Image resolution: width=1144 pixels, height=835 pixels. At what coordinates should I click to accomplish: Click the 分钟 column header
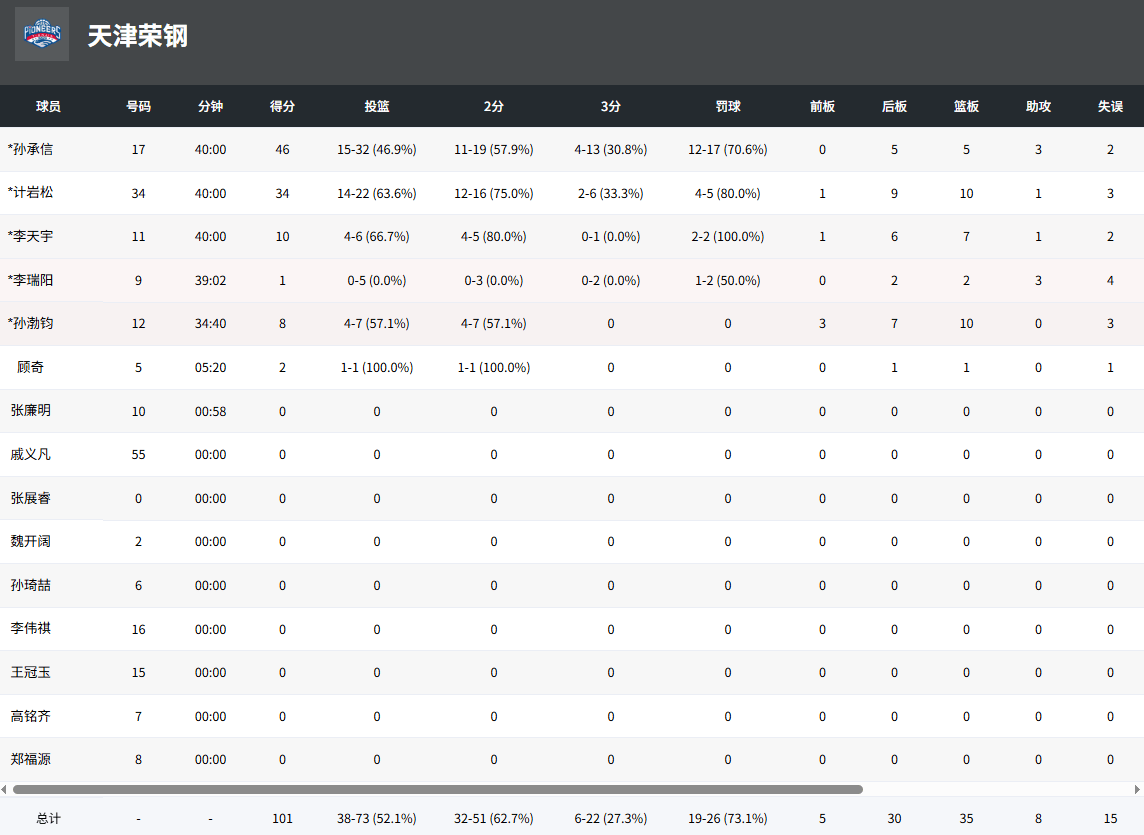210,107
